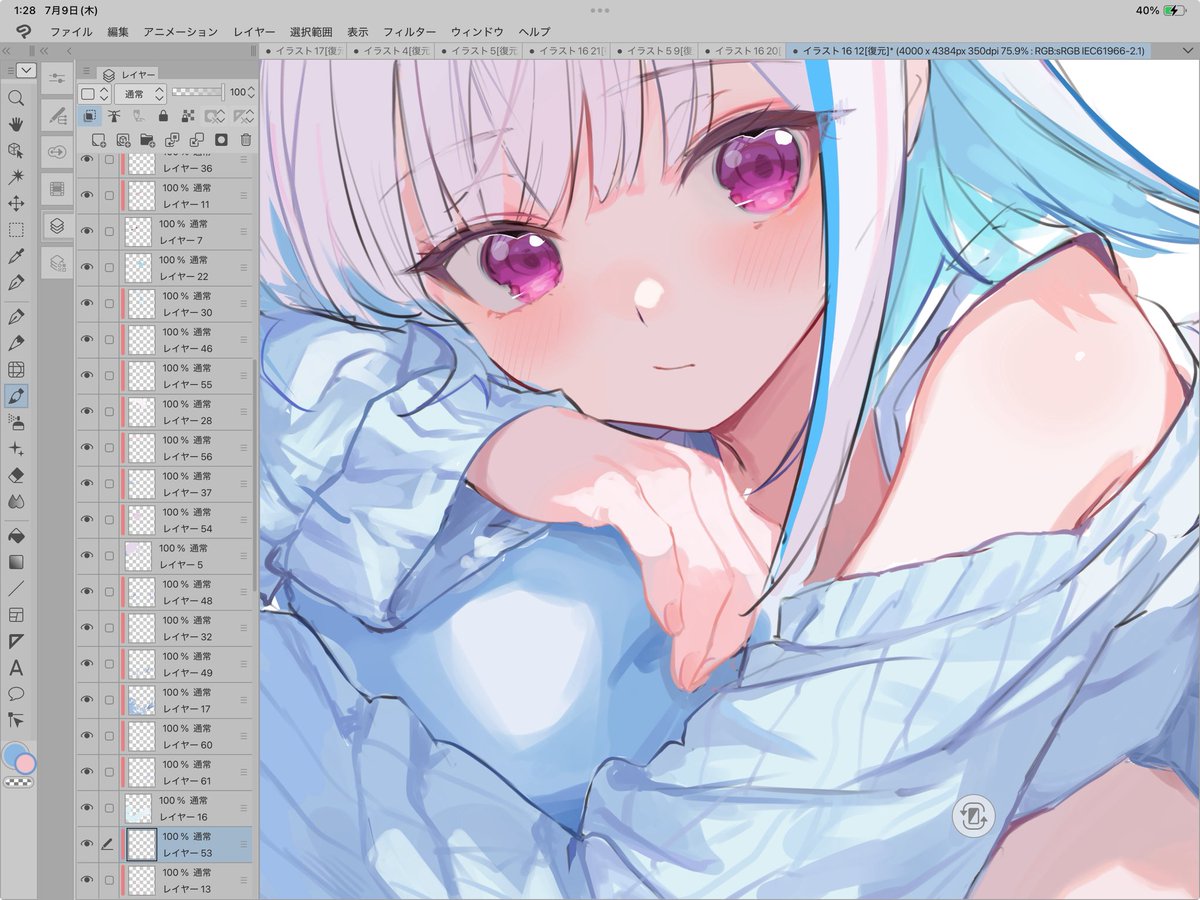1200x900 pixels.
Task: Collapse the tool palette double chevron
Action: 7,50
